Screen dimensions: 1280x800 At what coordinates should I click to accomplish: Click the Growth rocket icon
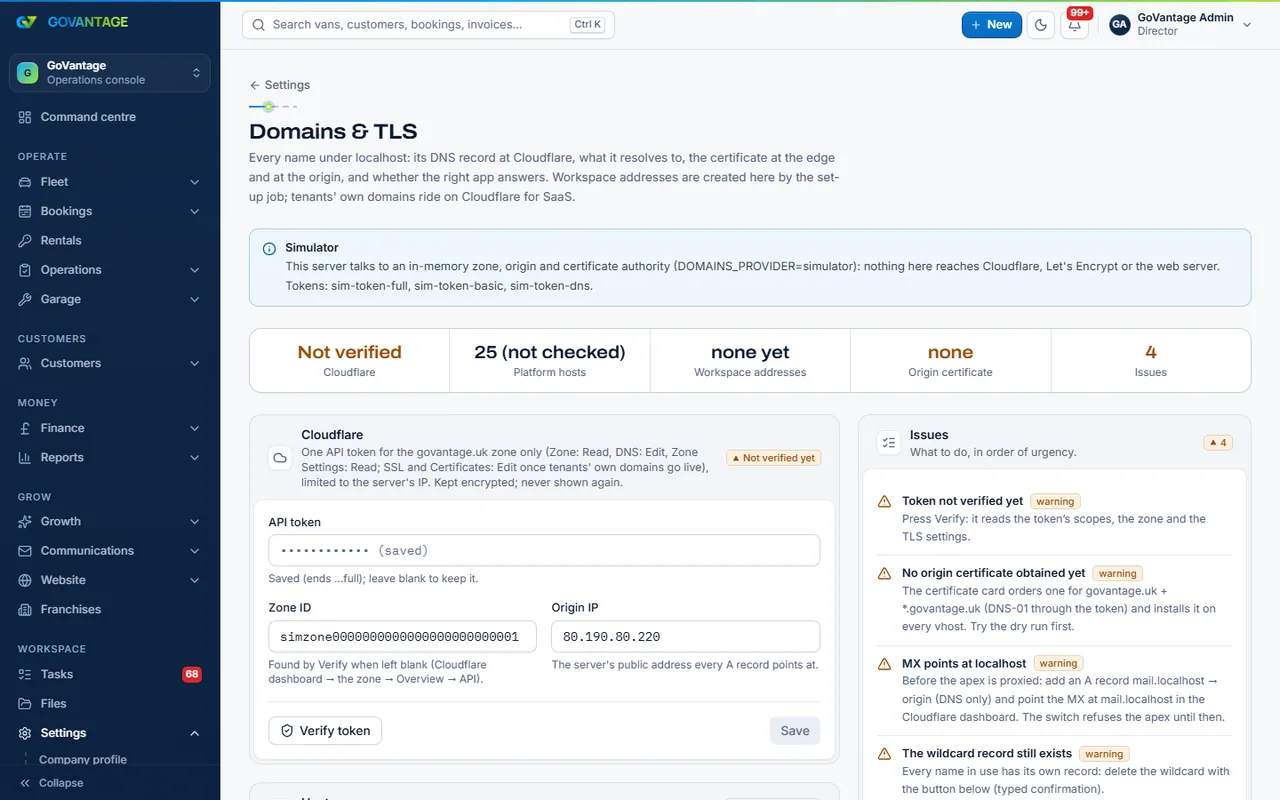[x=25, y=521]
